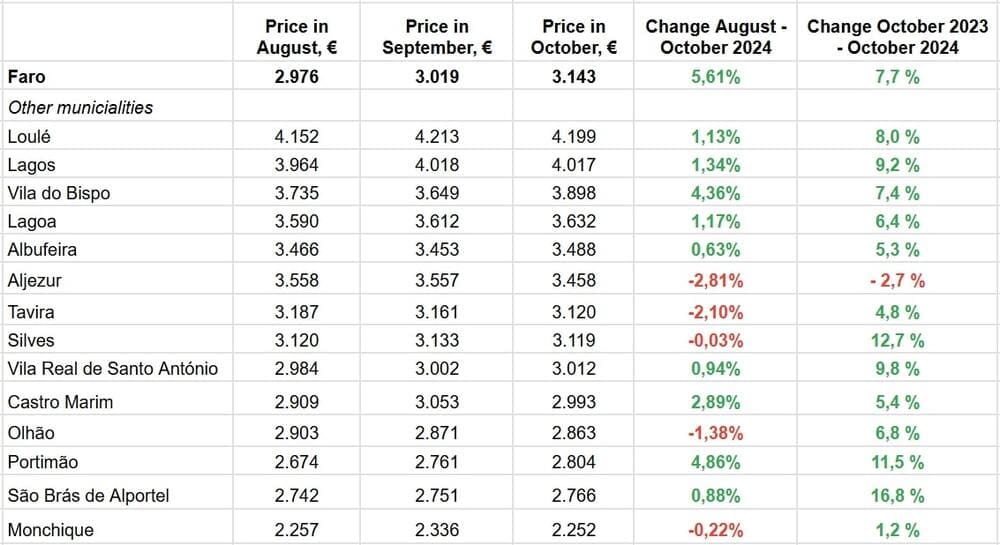Image resolution: width=1000 pixels, height=545 pixels.
Task: Select Castro Marim September price 3.053
Action: [437, 402]
